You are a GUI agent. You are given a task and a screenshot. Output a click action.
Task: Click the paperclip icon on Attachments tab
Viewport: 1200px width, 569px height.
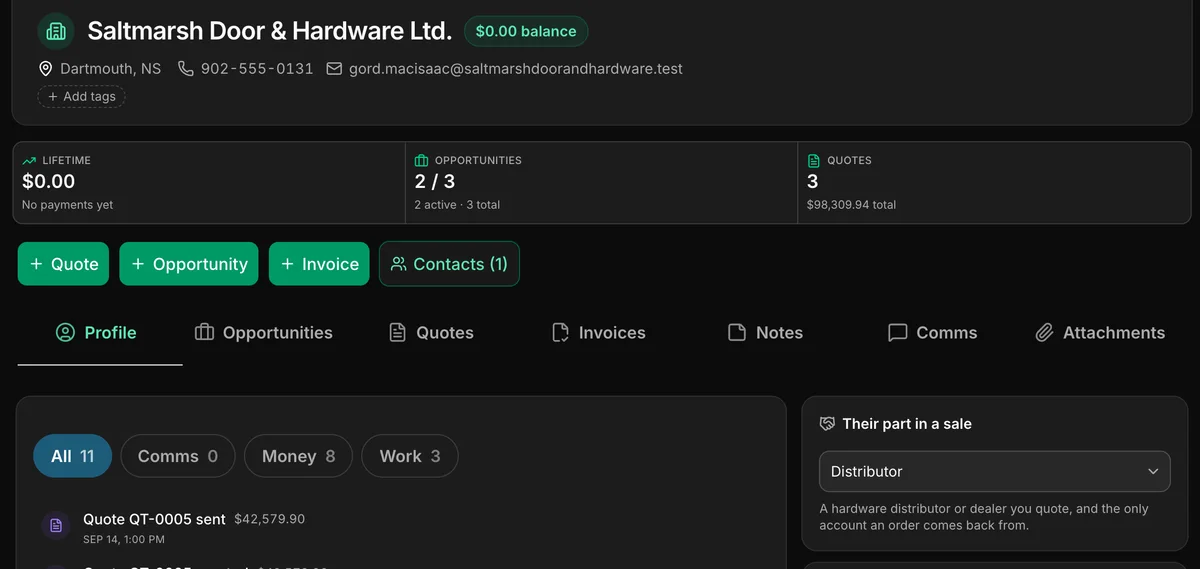coord(1044,333)
